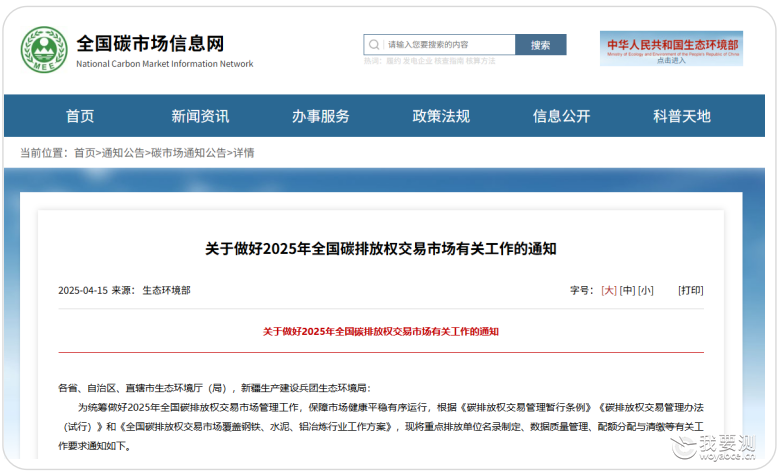
Task: Click the hot search keywords line 热词
Action: 429,61
